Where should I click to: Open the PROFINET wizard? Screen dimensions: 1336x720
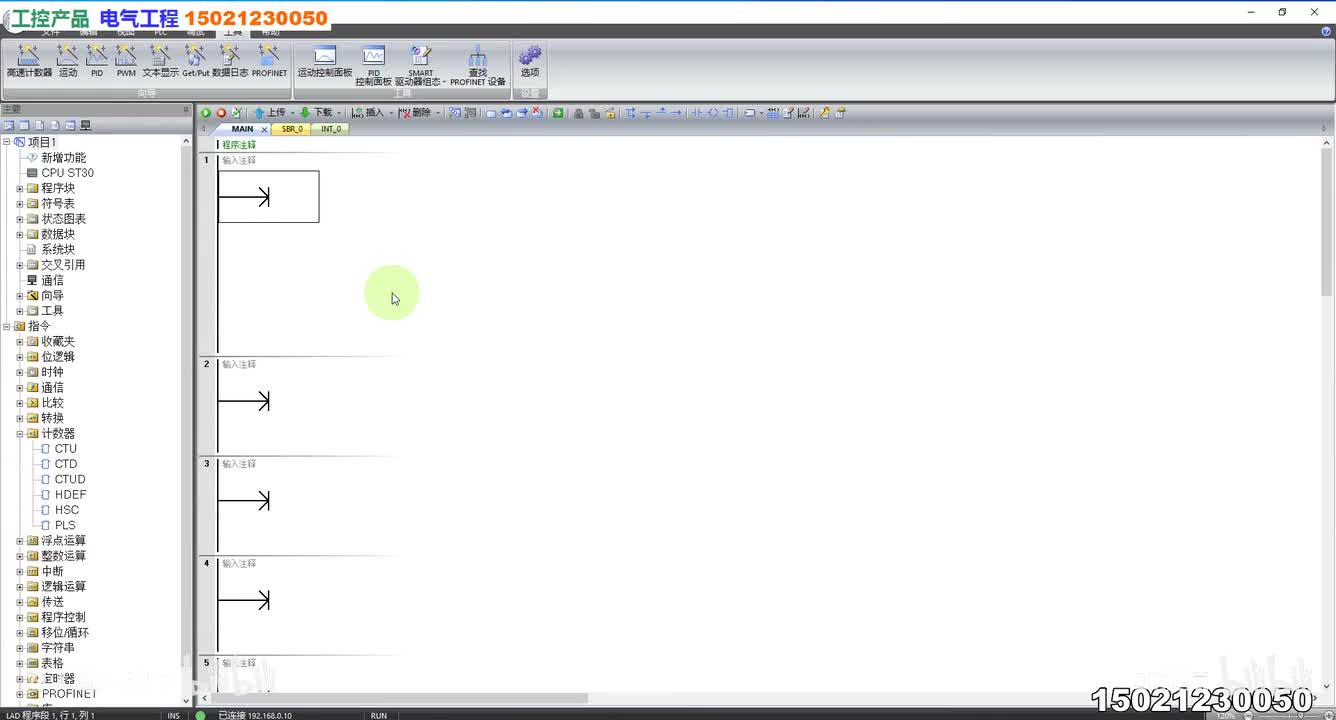click(269, 61)
